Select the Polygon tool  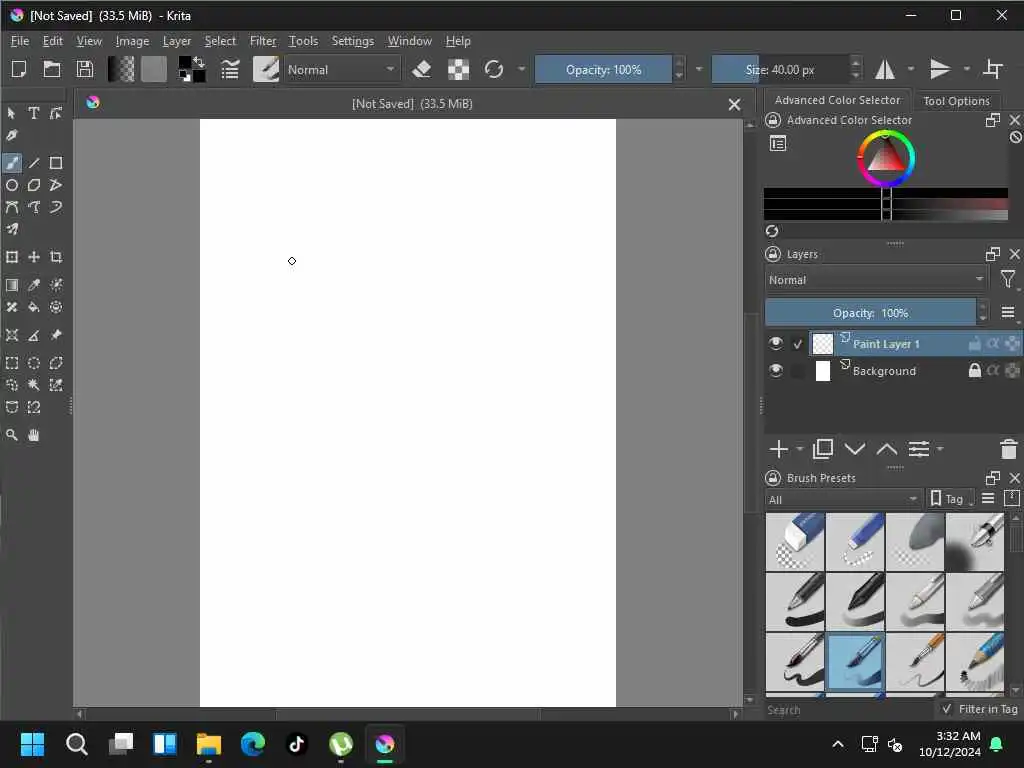34,185
